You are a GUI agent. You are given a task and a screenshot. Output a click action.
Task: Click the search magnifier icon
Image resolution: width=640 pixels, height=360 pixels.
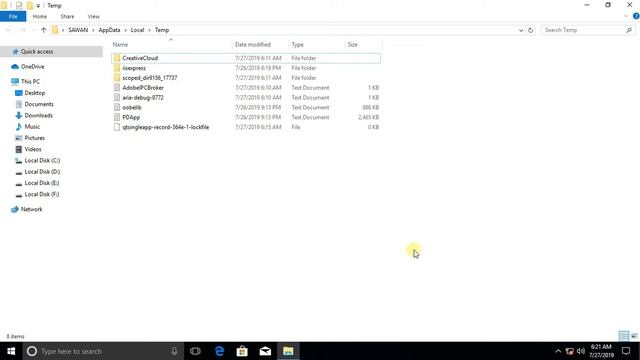pyautogui.click(x=629, y=30)
